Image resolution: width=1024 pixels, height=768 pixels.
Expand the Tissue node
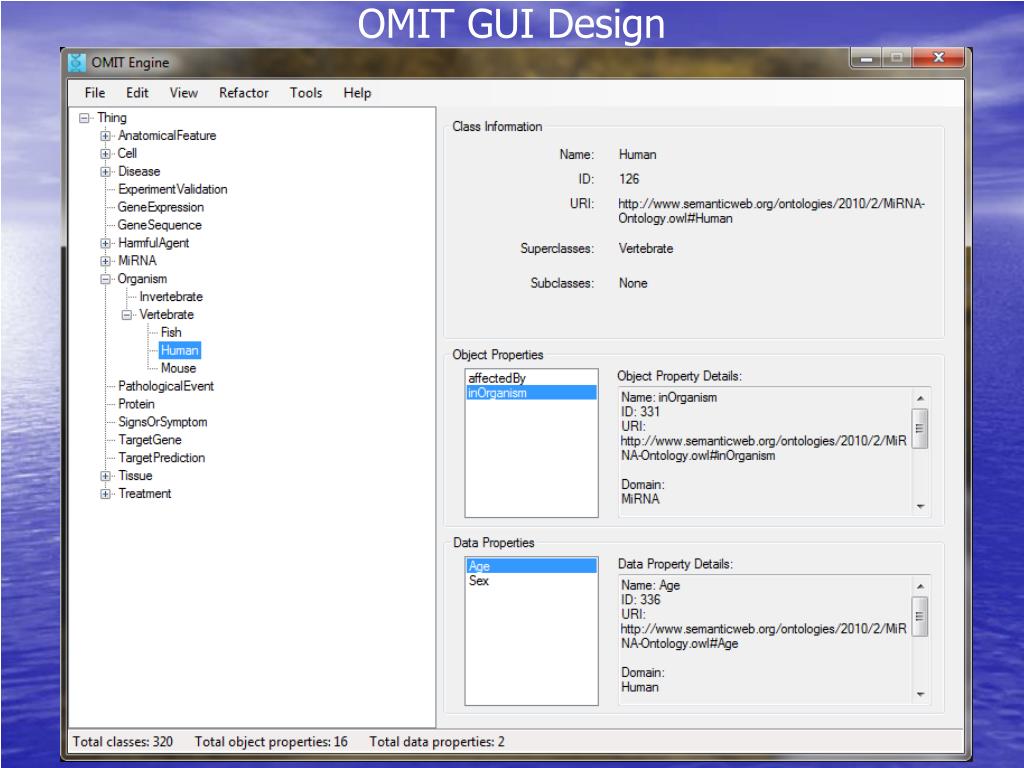pyautogui.click(x=105, y=476)
